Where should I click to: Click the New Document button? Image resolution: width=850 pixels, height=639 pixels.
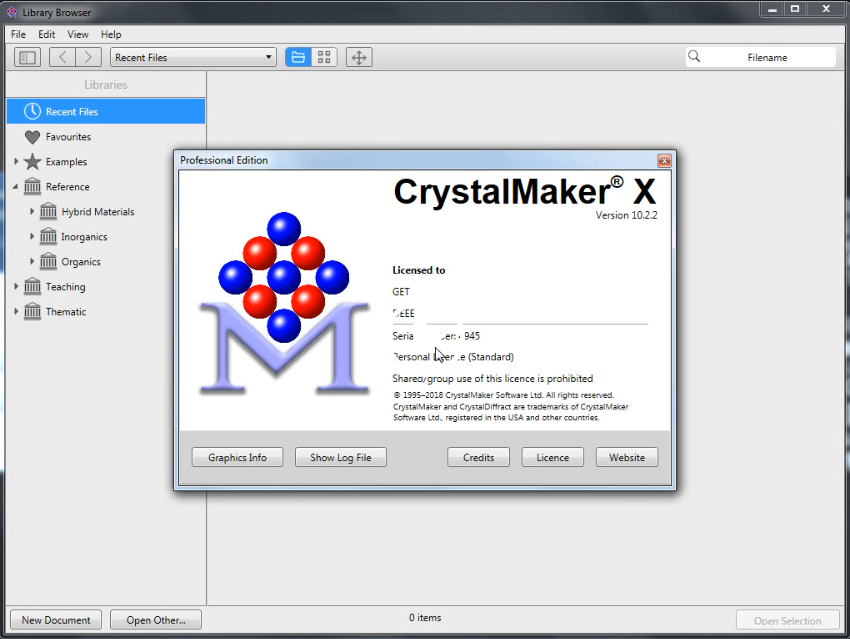coord(56,620)
